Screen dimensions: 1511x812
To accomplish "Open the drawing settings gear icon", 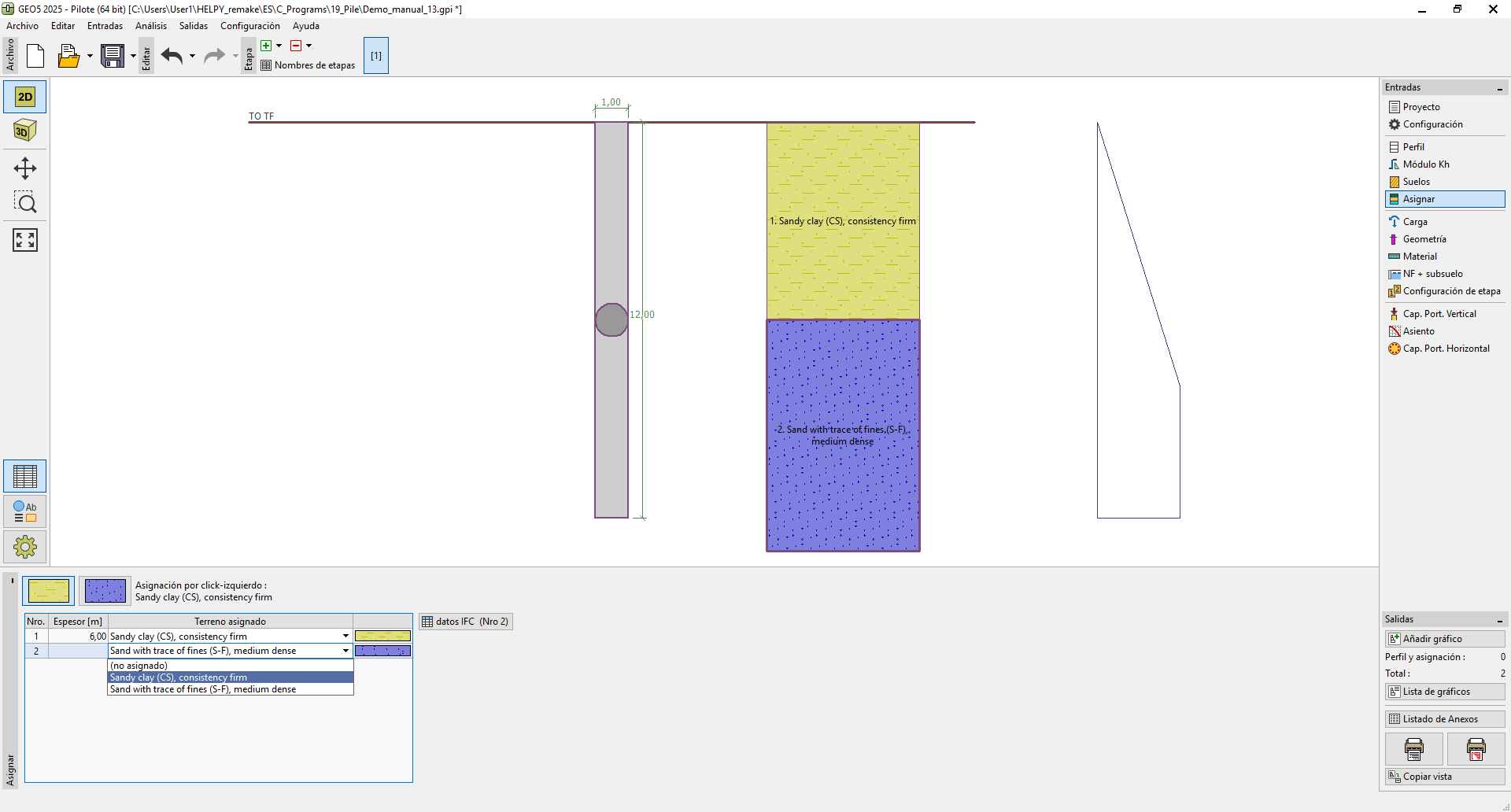I will coord(25,547).
